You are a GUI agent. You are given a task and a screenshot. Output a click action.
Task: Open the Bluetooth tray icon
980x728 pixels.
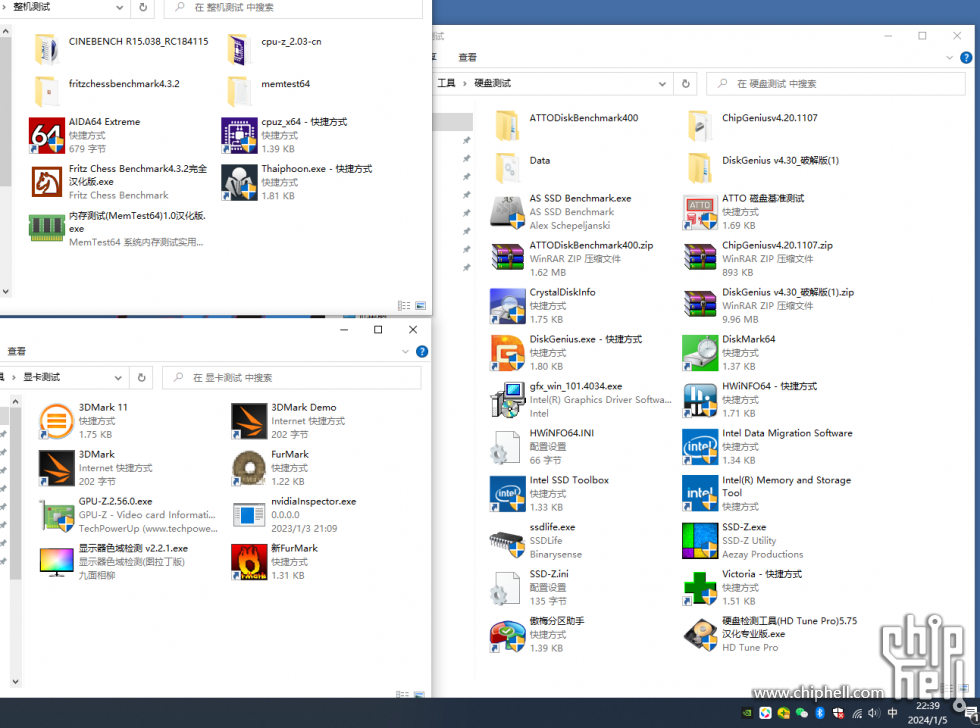click(820, 713)
